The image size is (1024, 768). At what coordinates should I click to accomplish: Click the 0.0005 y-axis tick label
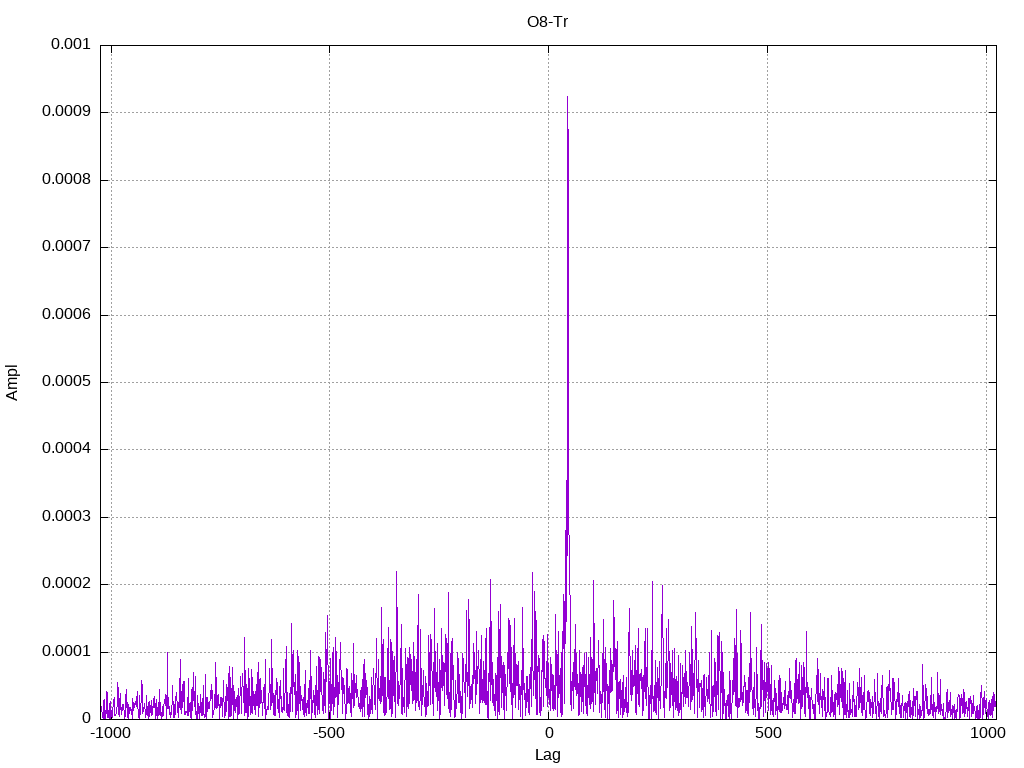click(x=66, y=382)
